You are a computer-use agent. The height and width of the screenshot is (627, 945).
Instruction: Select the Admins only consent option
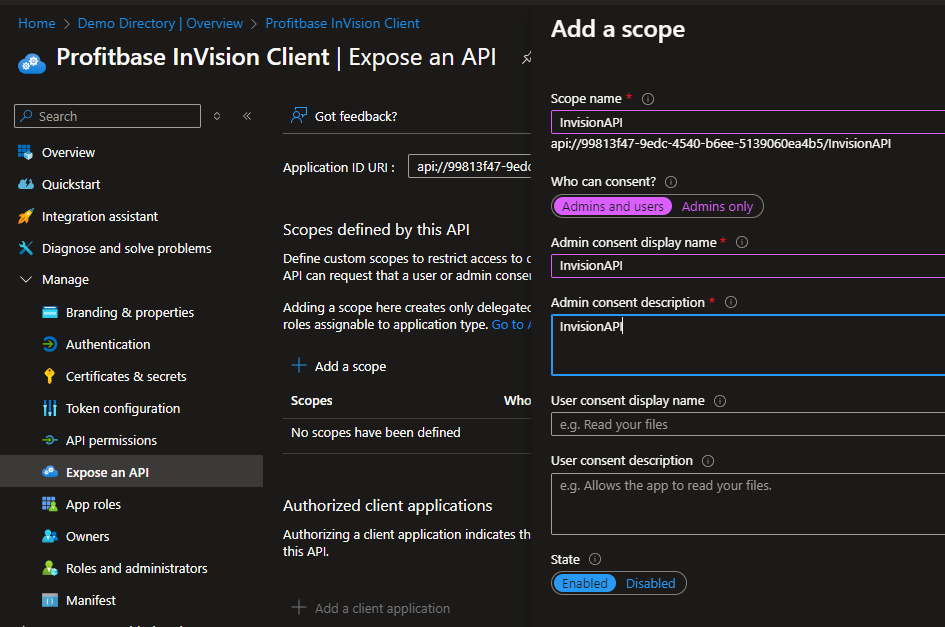click(717, 206)
